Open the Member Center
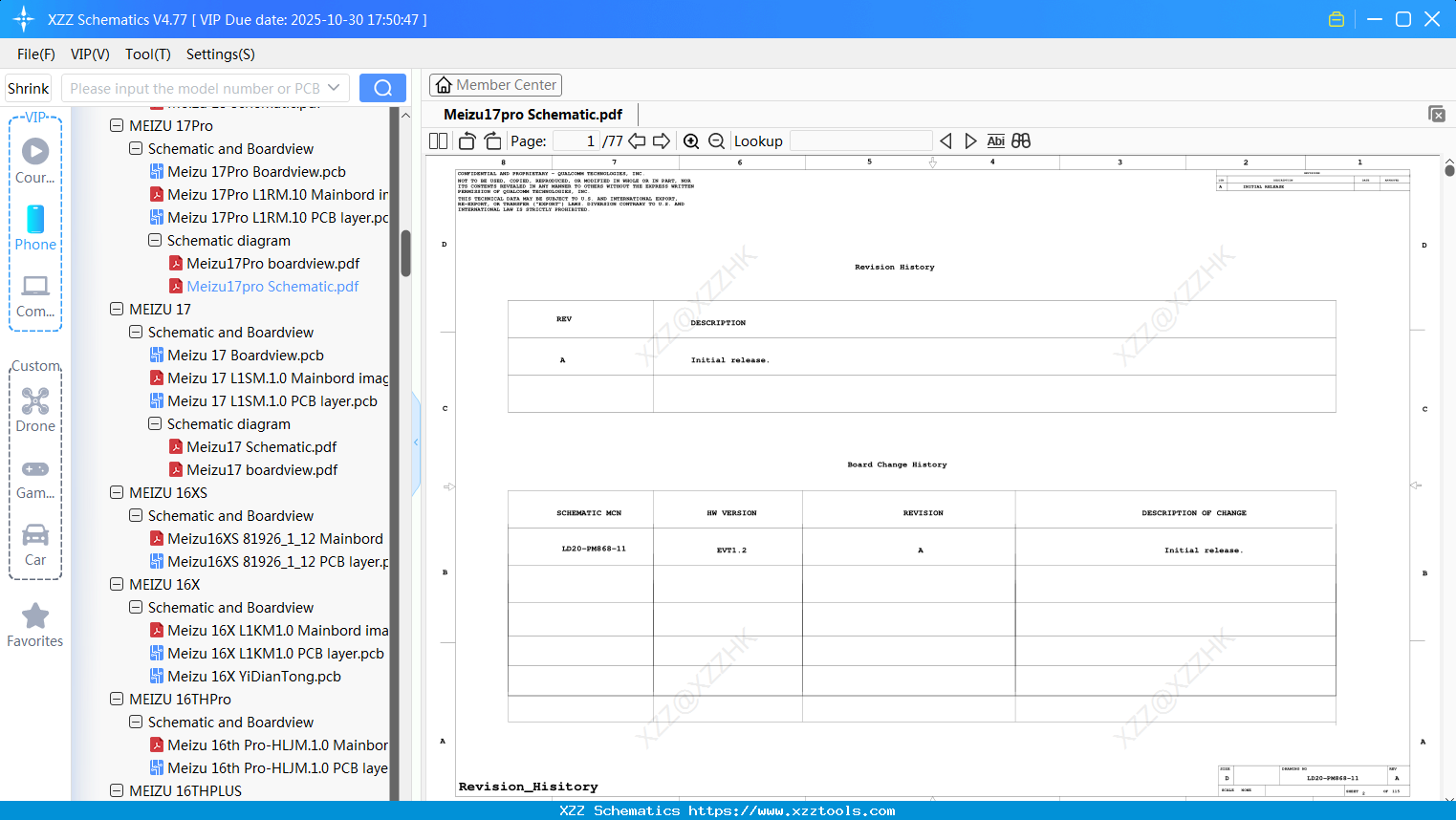Image resolution: width=1456 pixels, height=820 pixels. [495, 85]
